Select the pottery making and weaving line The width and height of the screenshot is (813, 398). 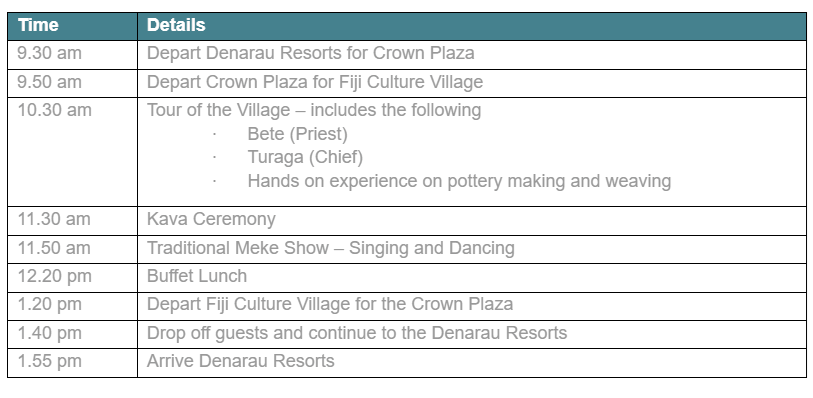[x=459, y=181]
